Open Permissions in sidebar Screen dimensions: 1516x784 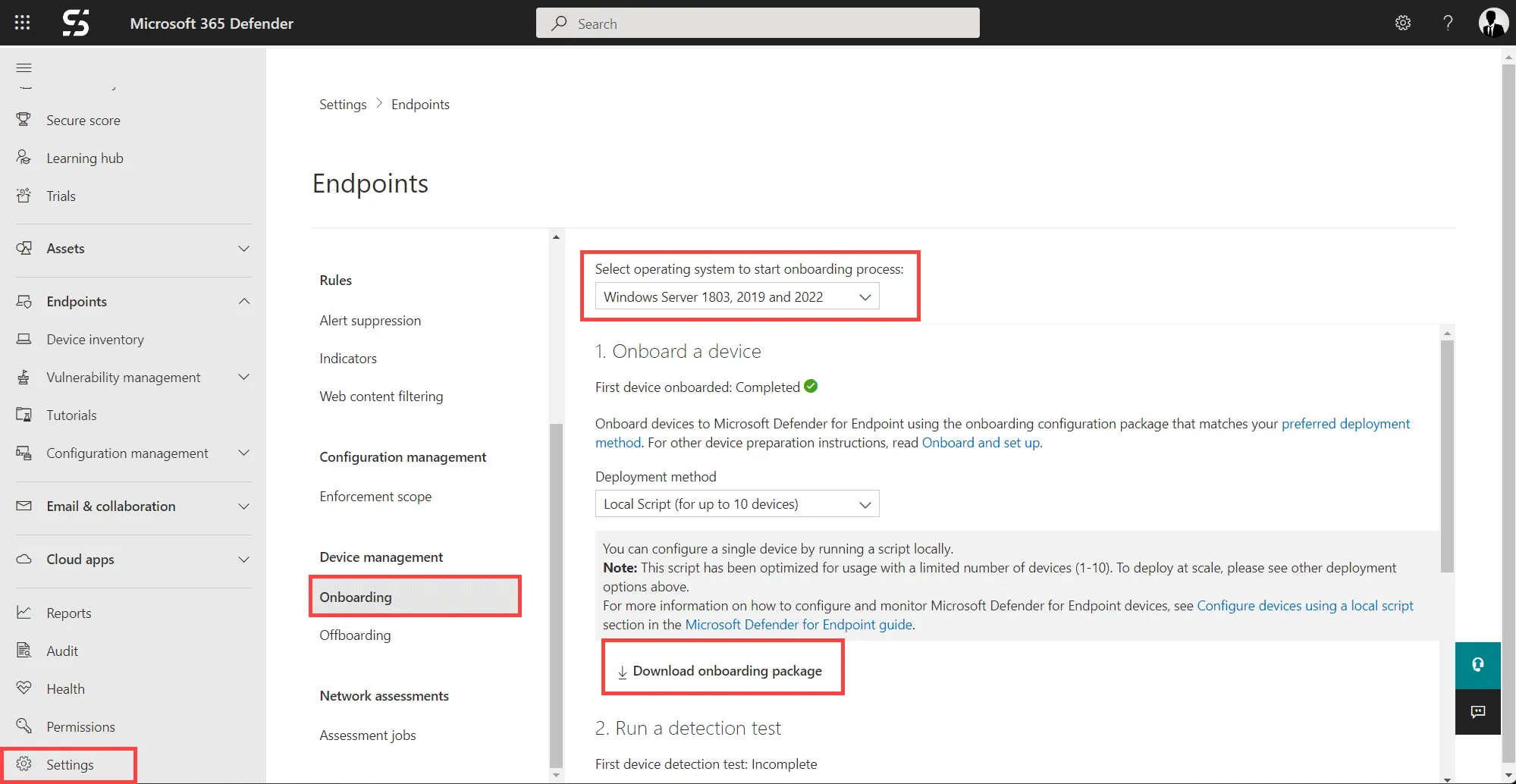click(x=80, y=726)
